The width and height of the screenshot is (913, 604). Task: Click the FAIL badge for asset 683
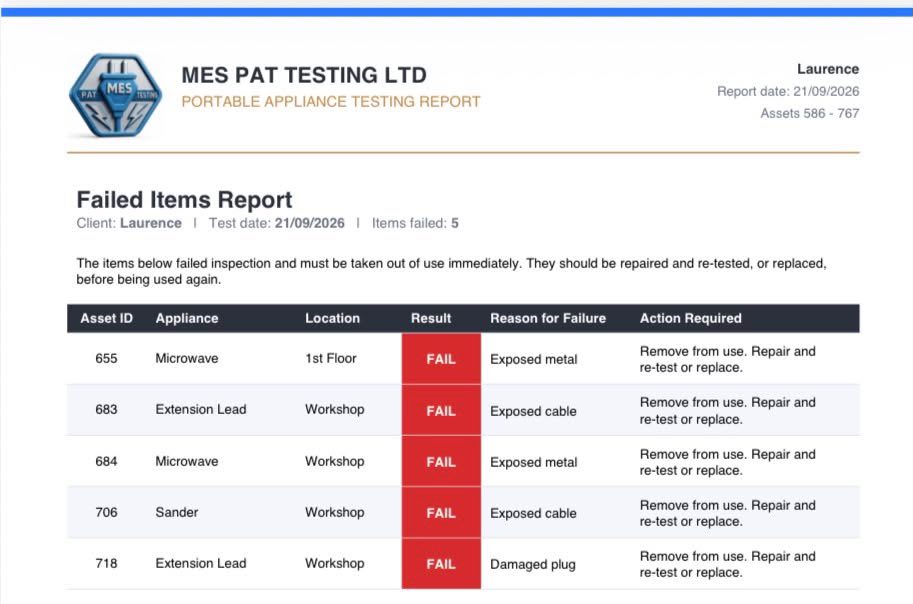[x=441, y=411]
